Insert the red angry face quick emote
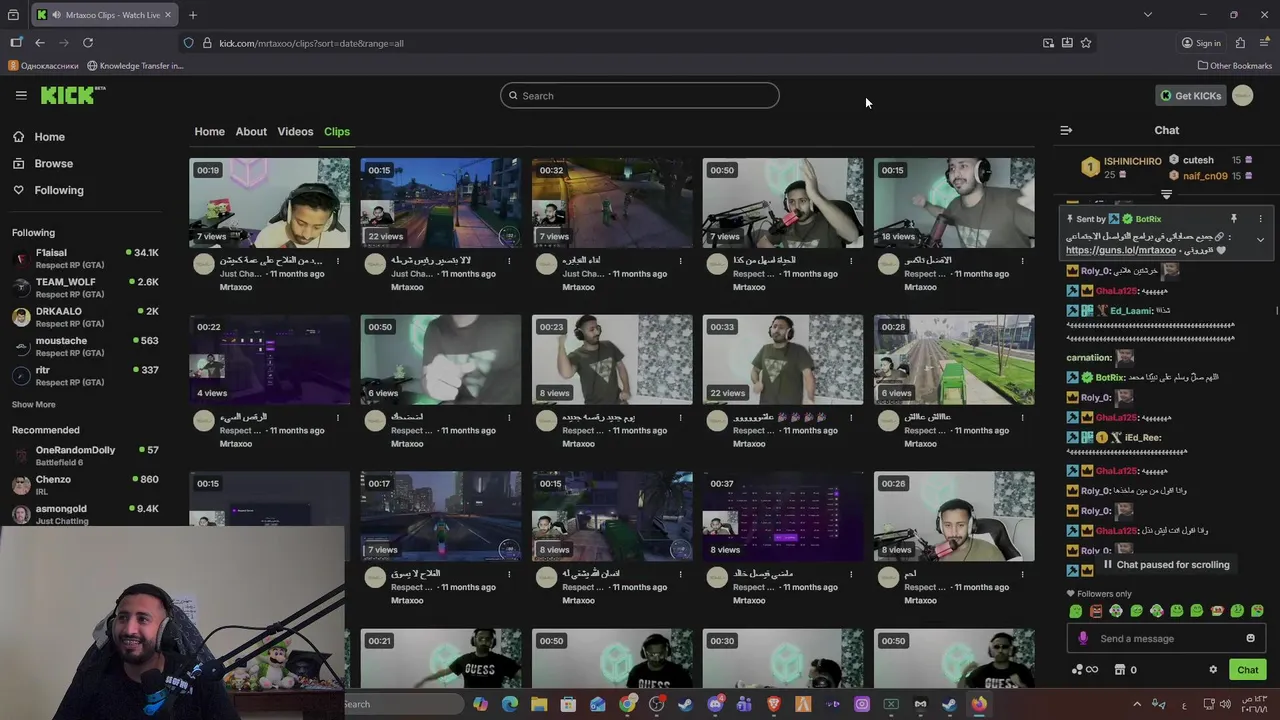Image resolution: width=1280 pixels, height=720 pixels. coord(1096,611)
